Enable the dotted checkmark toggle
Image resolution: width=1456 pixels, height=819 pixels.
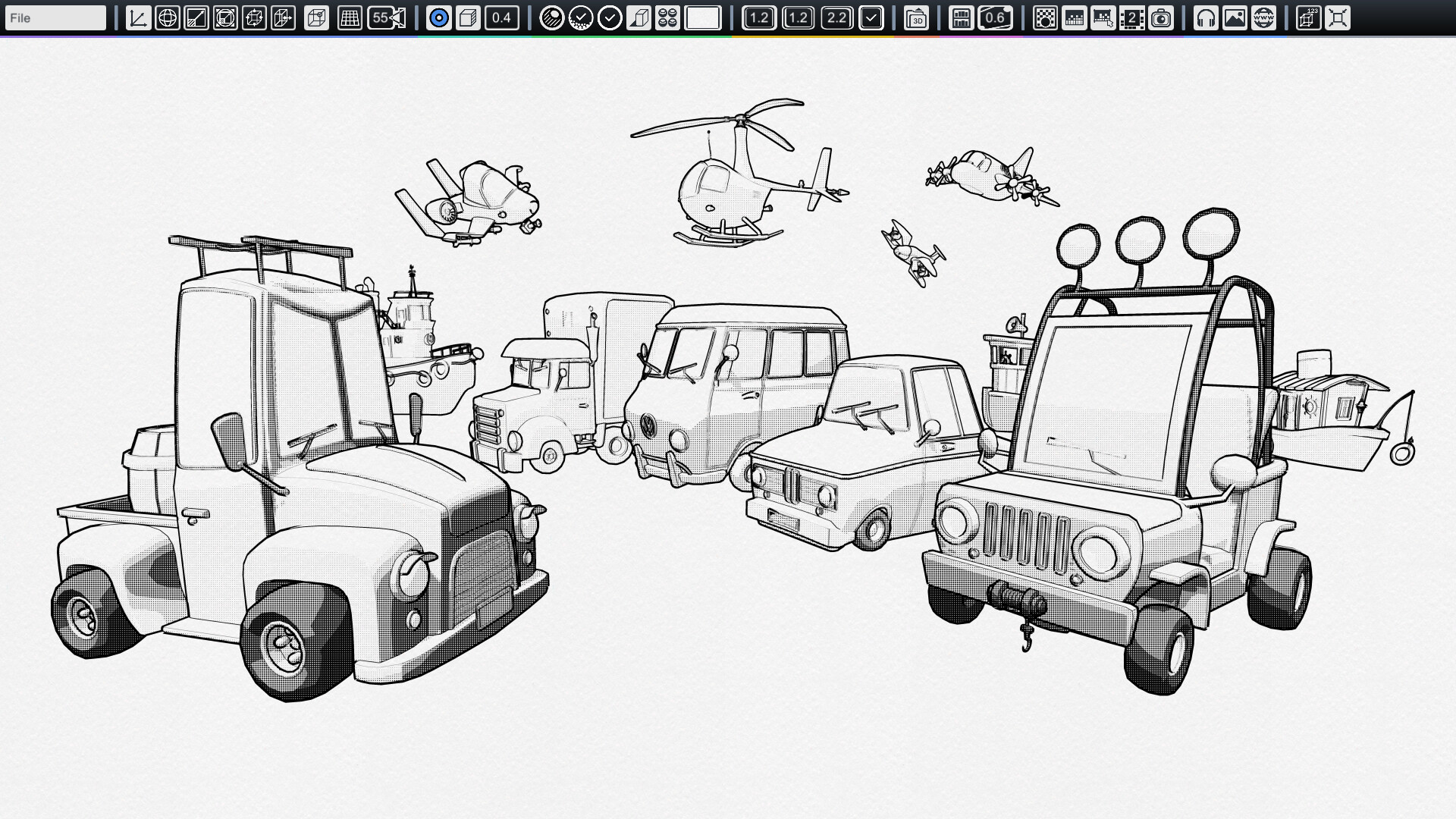580,17
